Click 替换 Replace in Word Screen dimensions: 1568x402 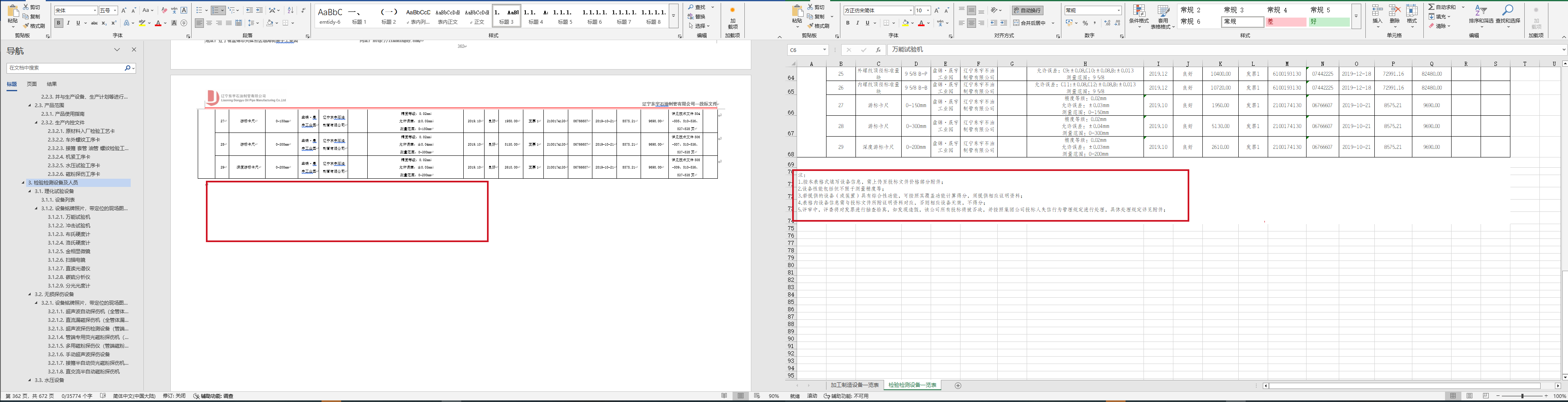(x=697, y=16)
